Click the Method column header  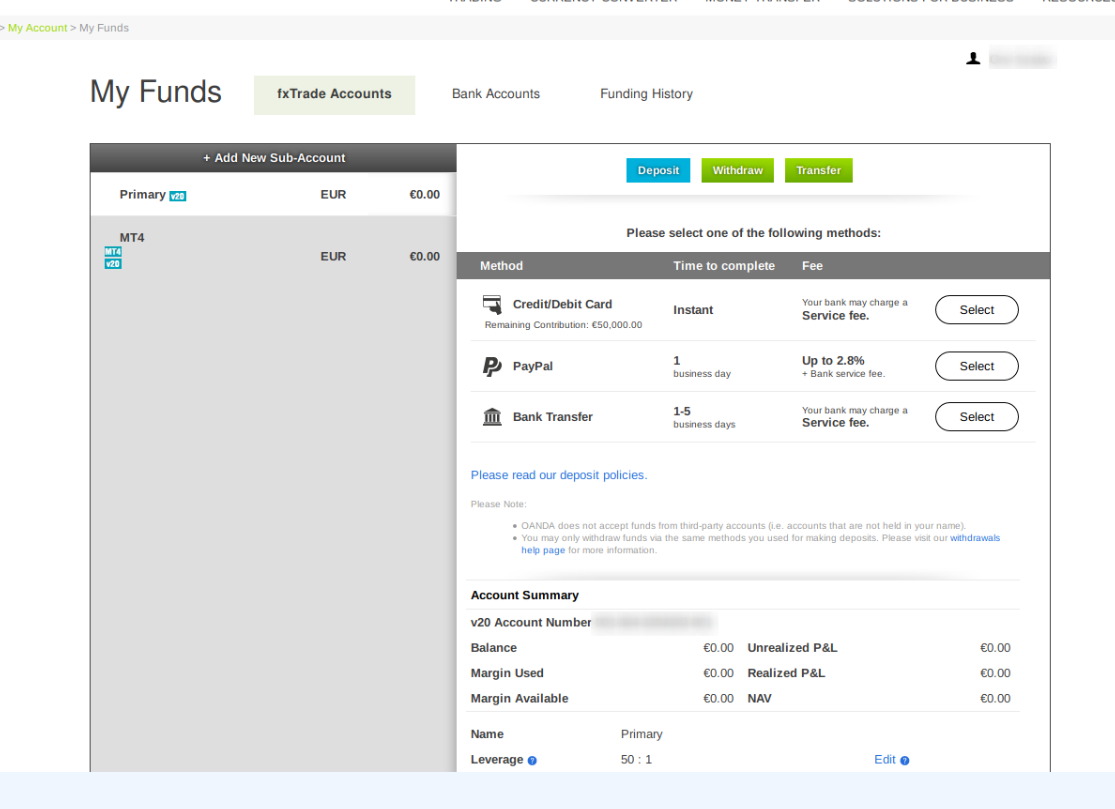point(501,266)
